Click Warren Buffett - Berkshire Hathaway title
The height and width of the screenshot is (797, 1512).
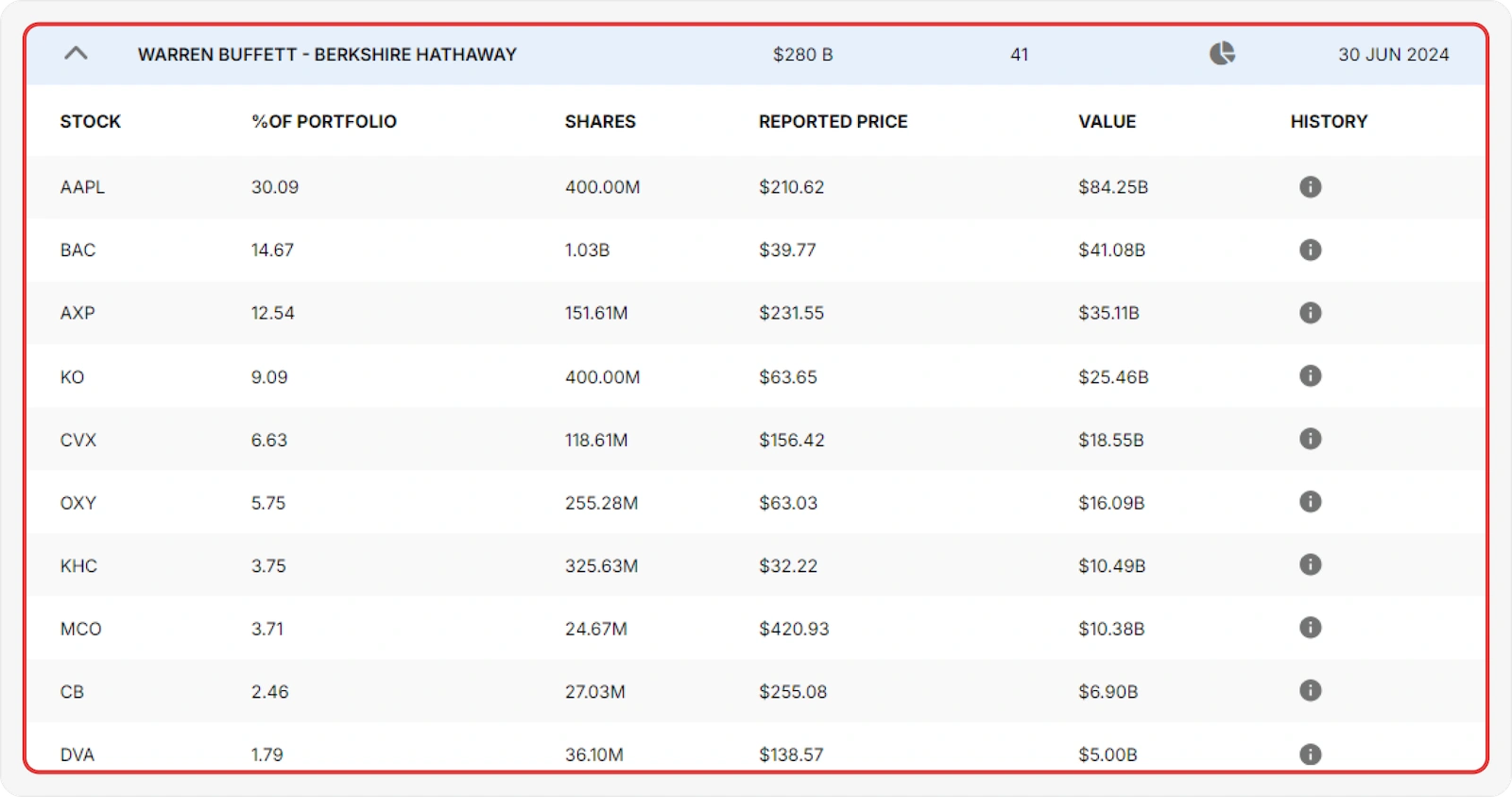[x=327, y=55]
